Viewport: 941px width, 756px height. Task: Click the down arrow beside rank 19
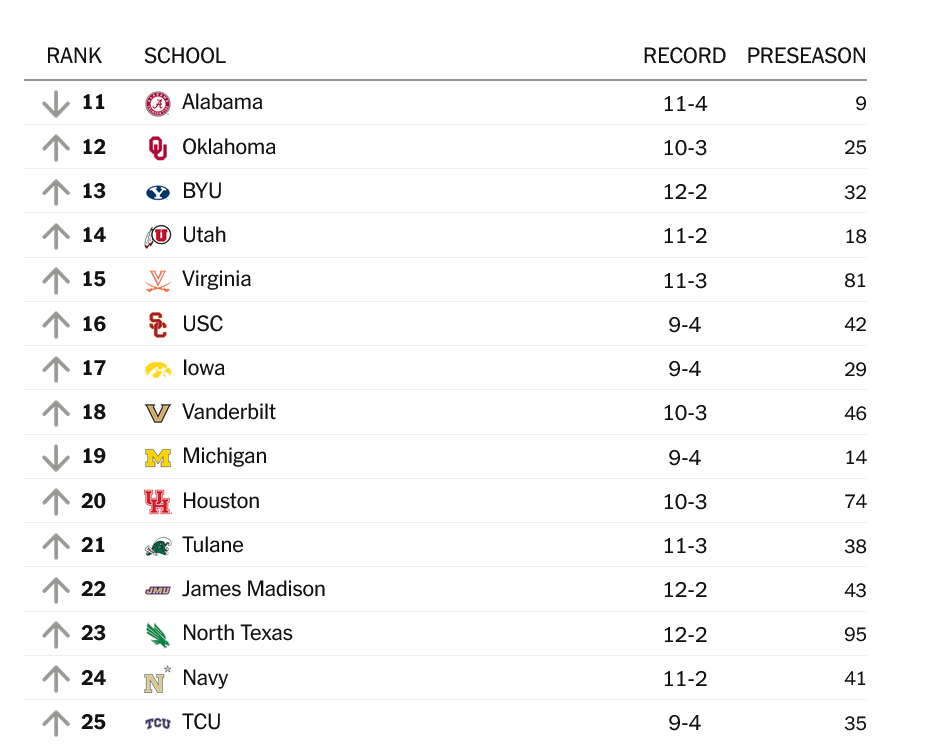pyautogui.click(x=56, y=457)
